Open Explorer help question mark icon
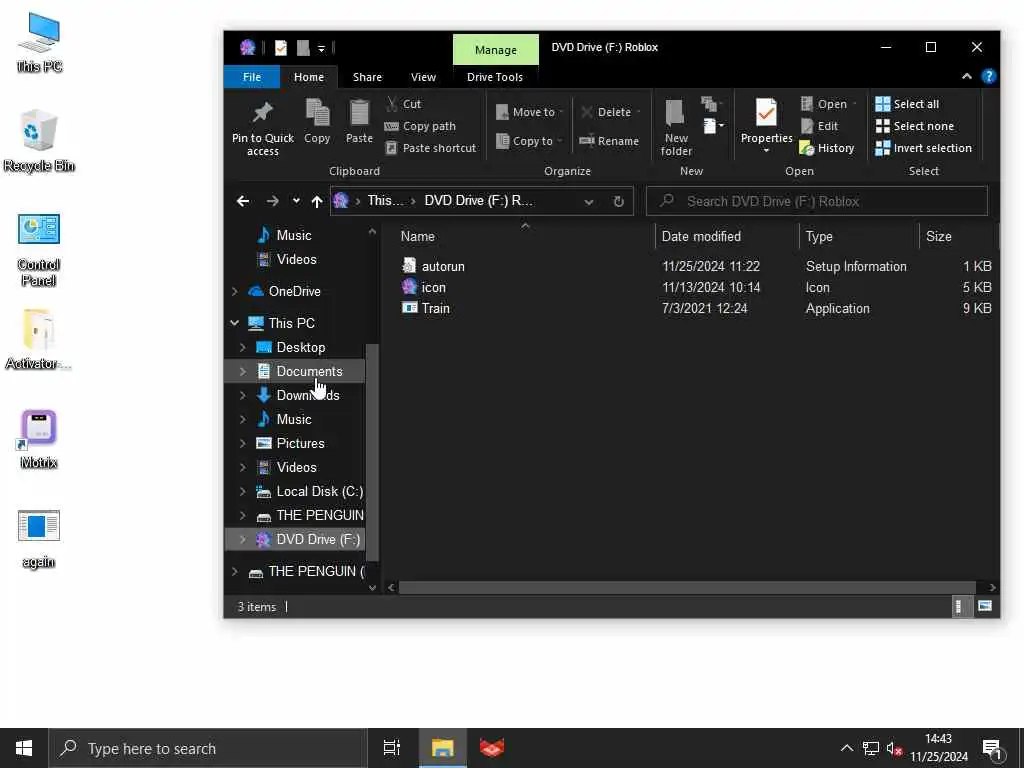Screen dimensions: 1024x768 coord(989,76)
